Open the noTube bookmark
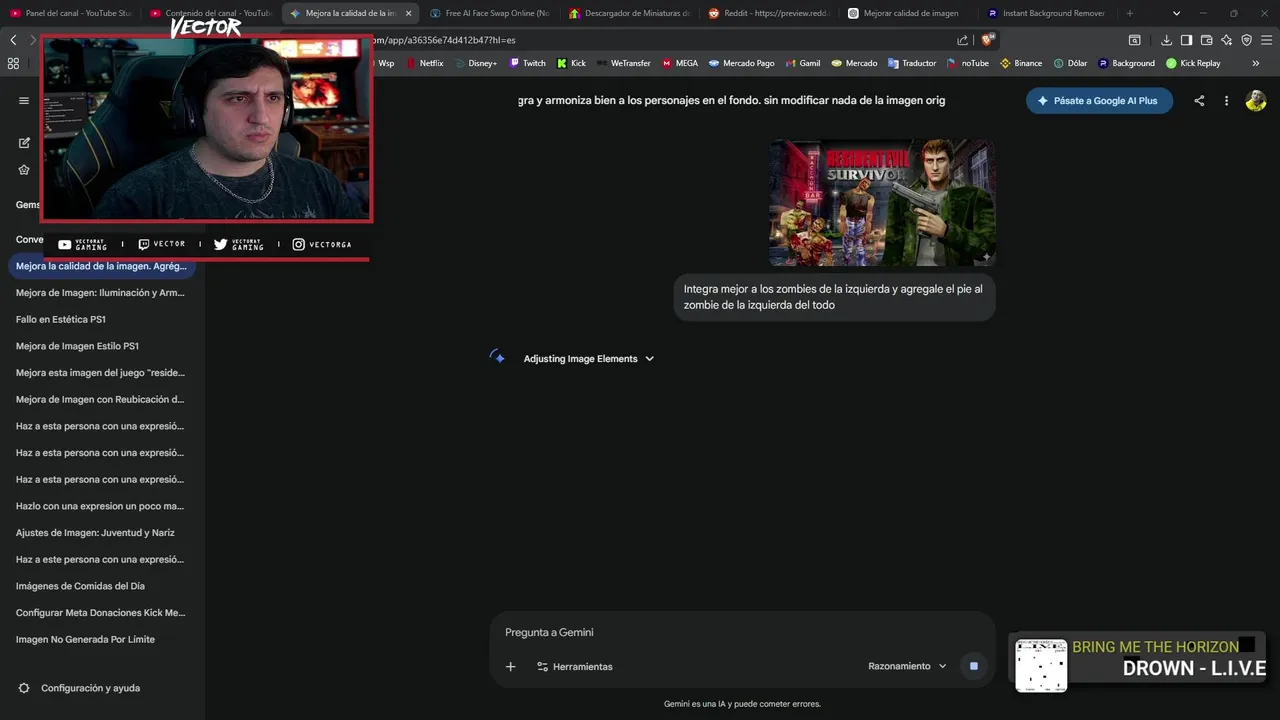This screenshot has height=720, width=1280. (x=967, y=63)
